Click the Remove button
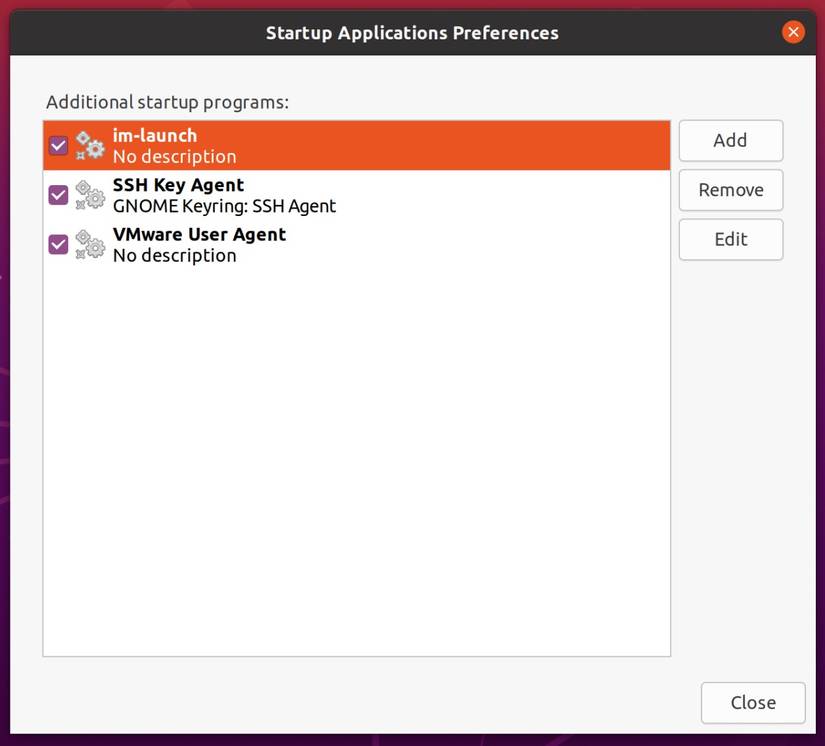This screenshot has width=825, height=746. [x=731, y=190]
